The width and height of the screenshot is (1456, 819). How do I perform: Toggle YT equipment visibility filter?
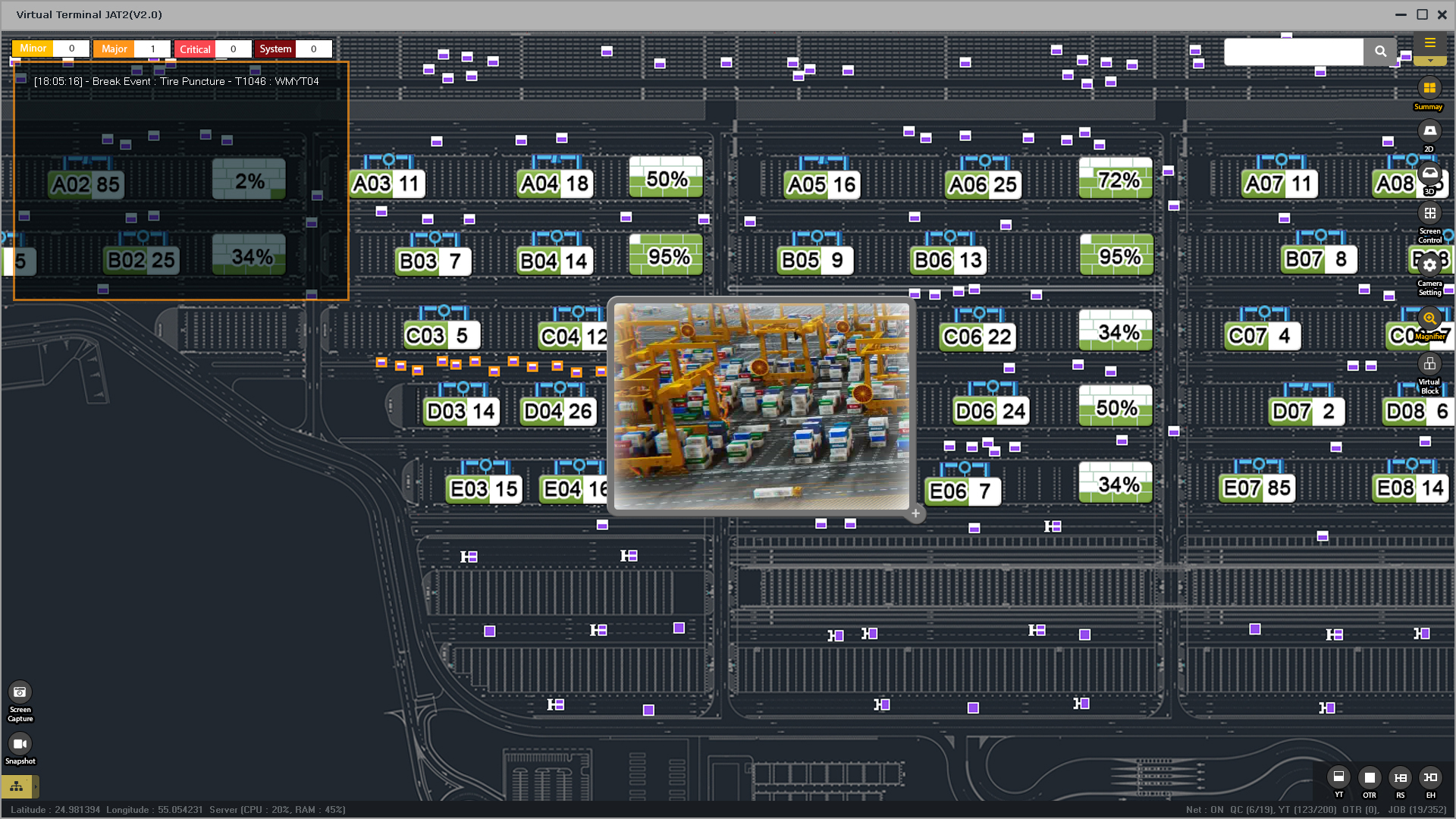pos(1338,777)
